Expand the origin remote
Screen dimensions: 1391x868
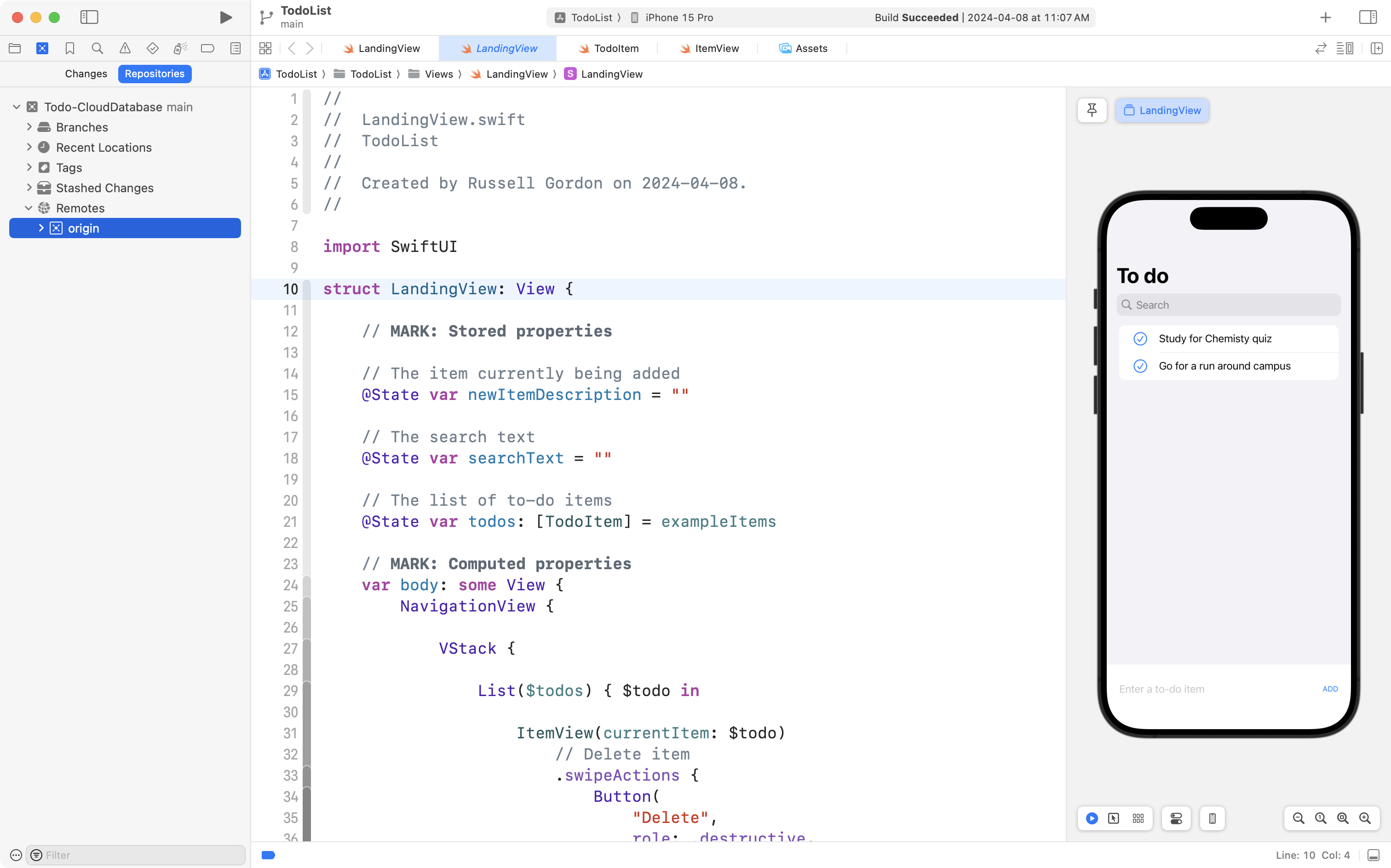point(41,228)
